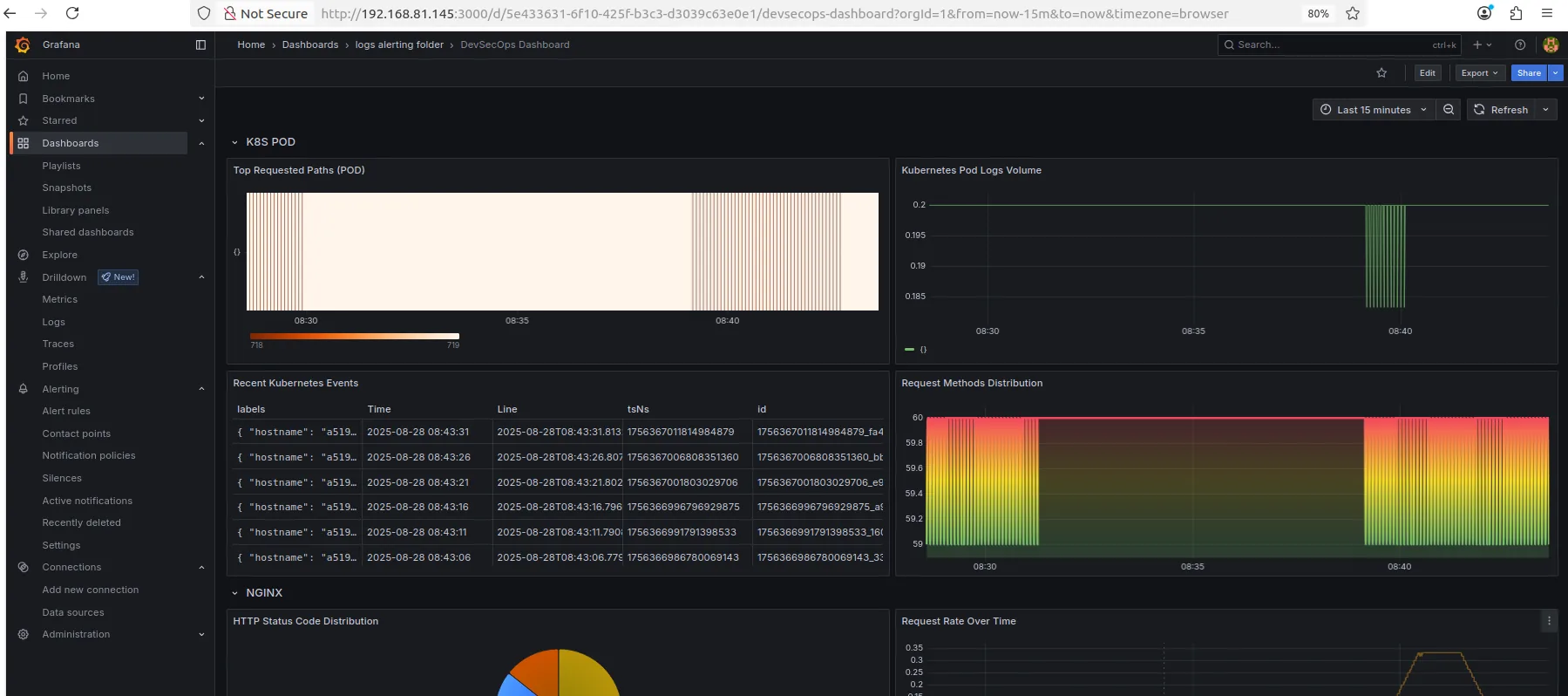
Task: Click the browser account icon
Action: coord(1484,13)
